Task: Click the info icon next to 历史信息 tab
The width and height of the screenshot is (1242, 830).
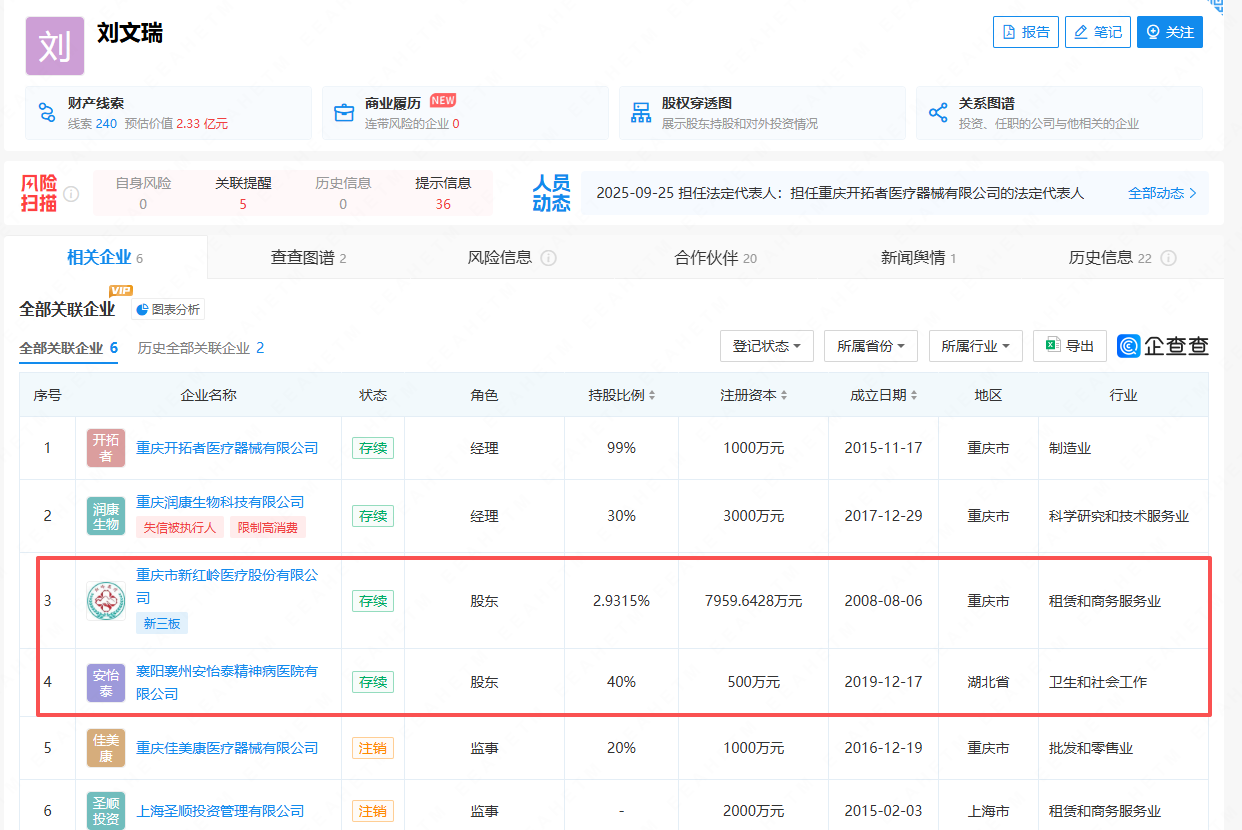Action: coord(1168,258)
